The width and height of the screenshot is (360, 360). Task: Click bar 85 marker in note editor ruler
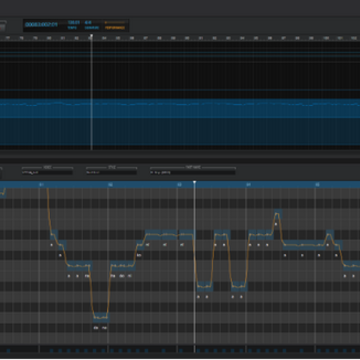point(317,184)
